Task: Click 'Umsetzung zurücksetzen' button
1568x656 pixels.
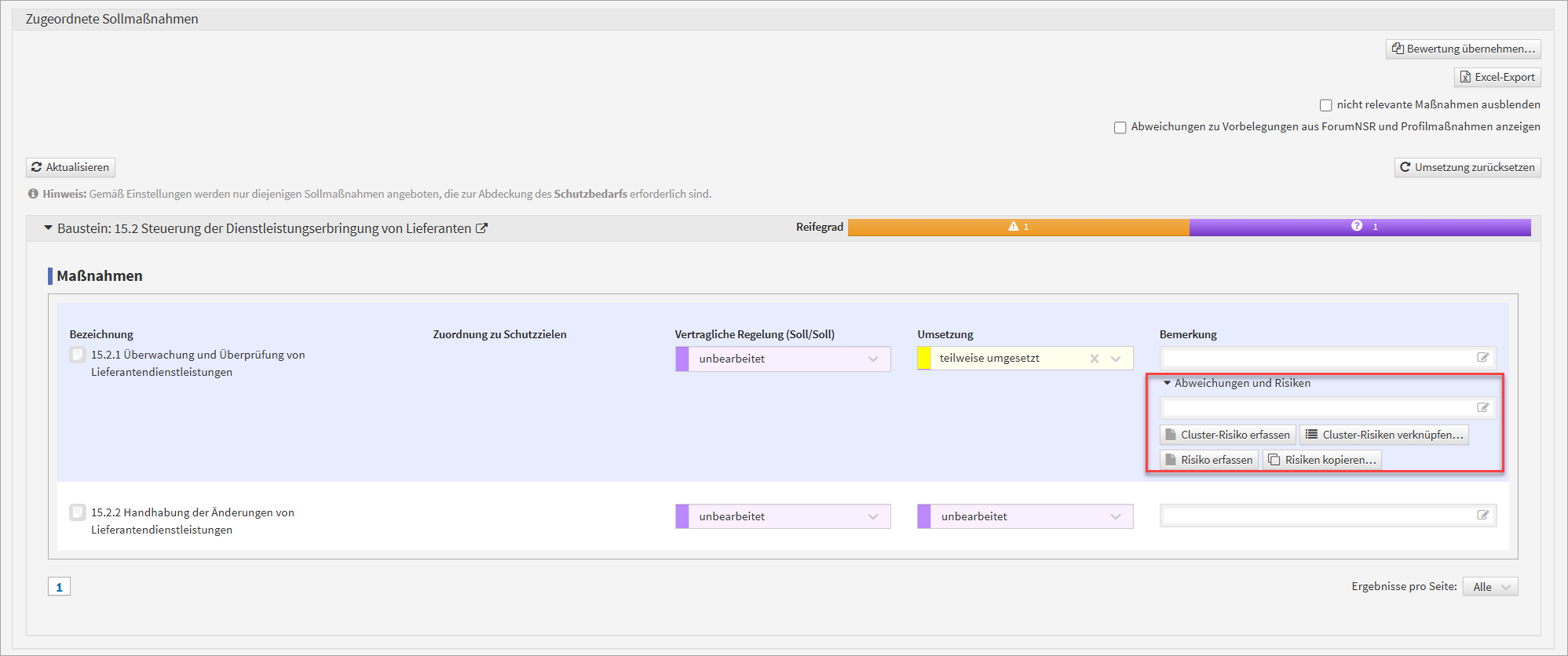Action: click(x=1467, y=167)
